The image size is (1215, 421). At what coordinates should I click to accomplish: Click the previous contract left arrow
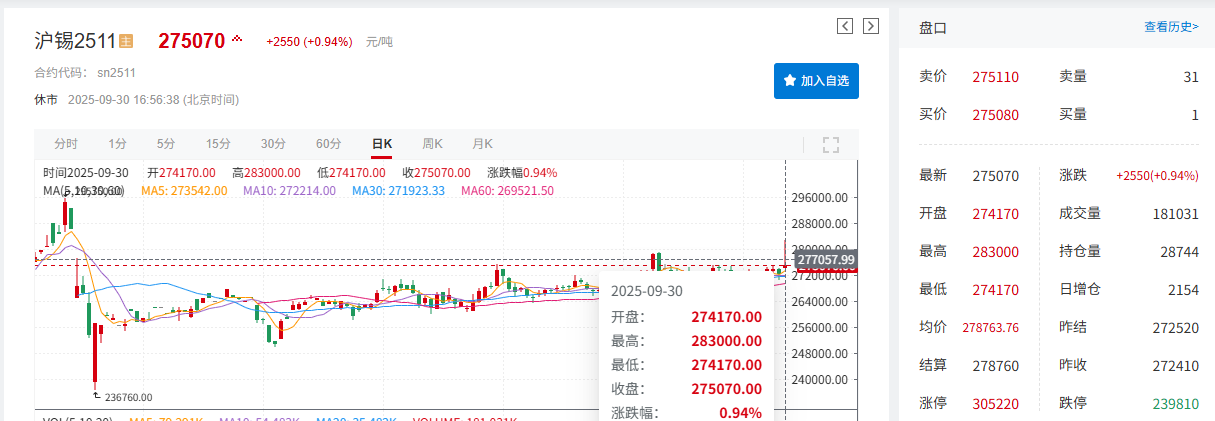(845, 26)
